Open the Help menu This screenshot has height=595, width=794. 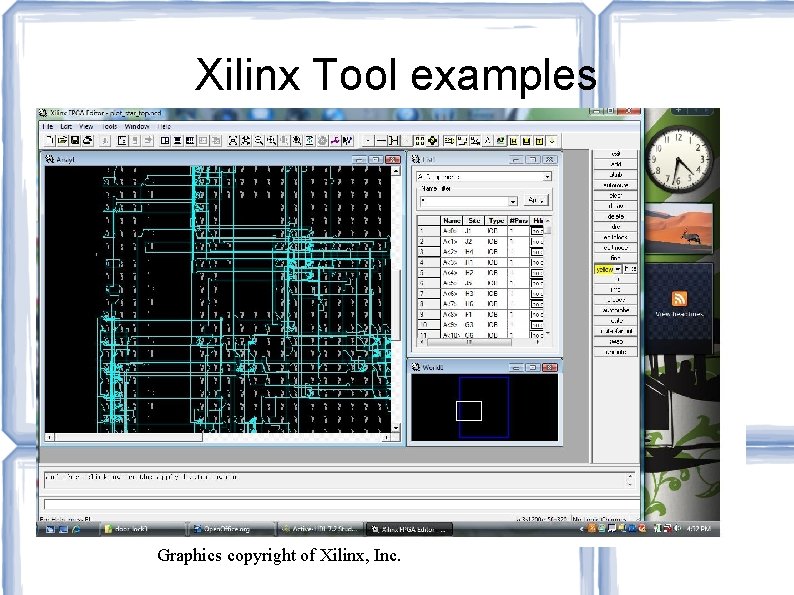164,126
